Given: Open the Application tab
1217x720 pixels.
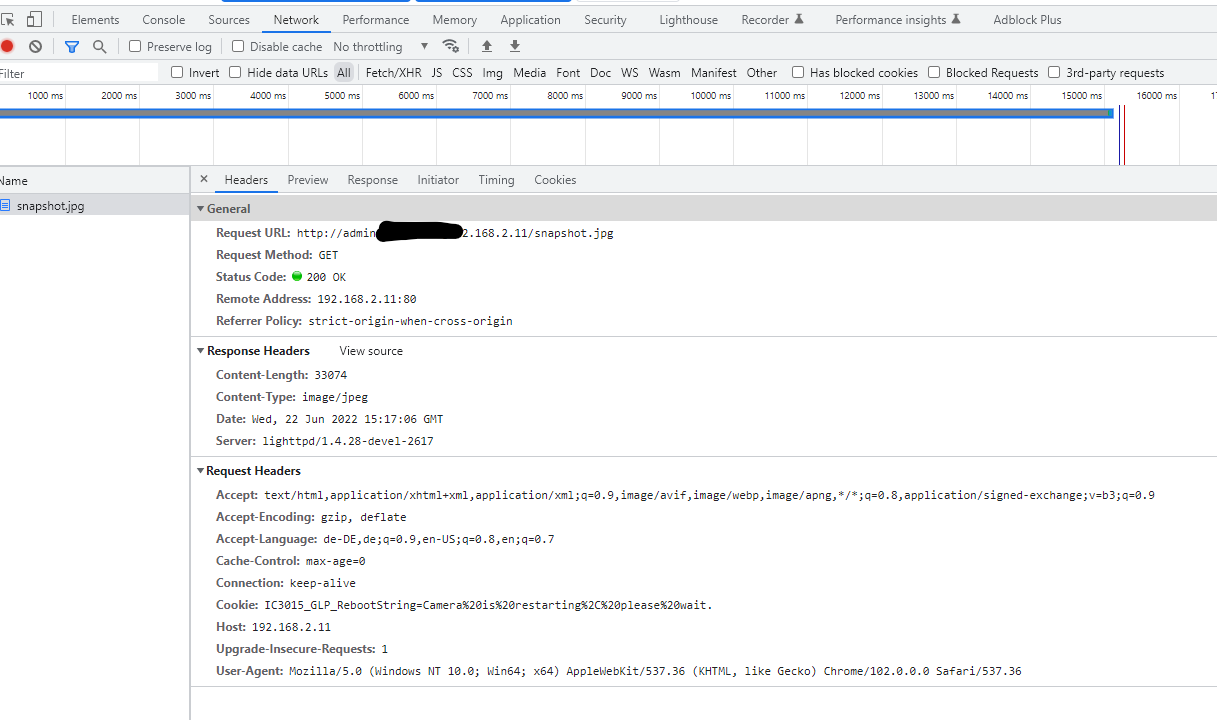Looking at the screenshot, I should (531, 19).
